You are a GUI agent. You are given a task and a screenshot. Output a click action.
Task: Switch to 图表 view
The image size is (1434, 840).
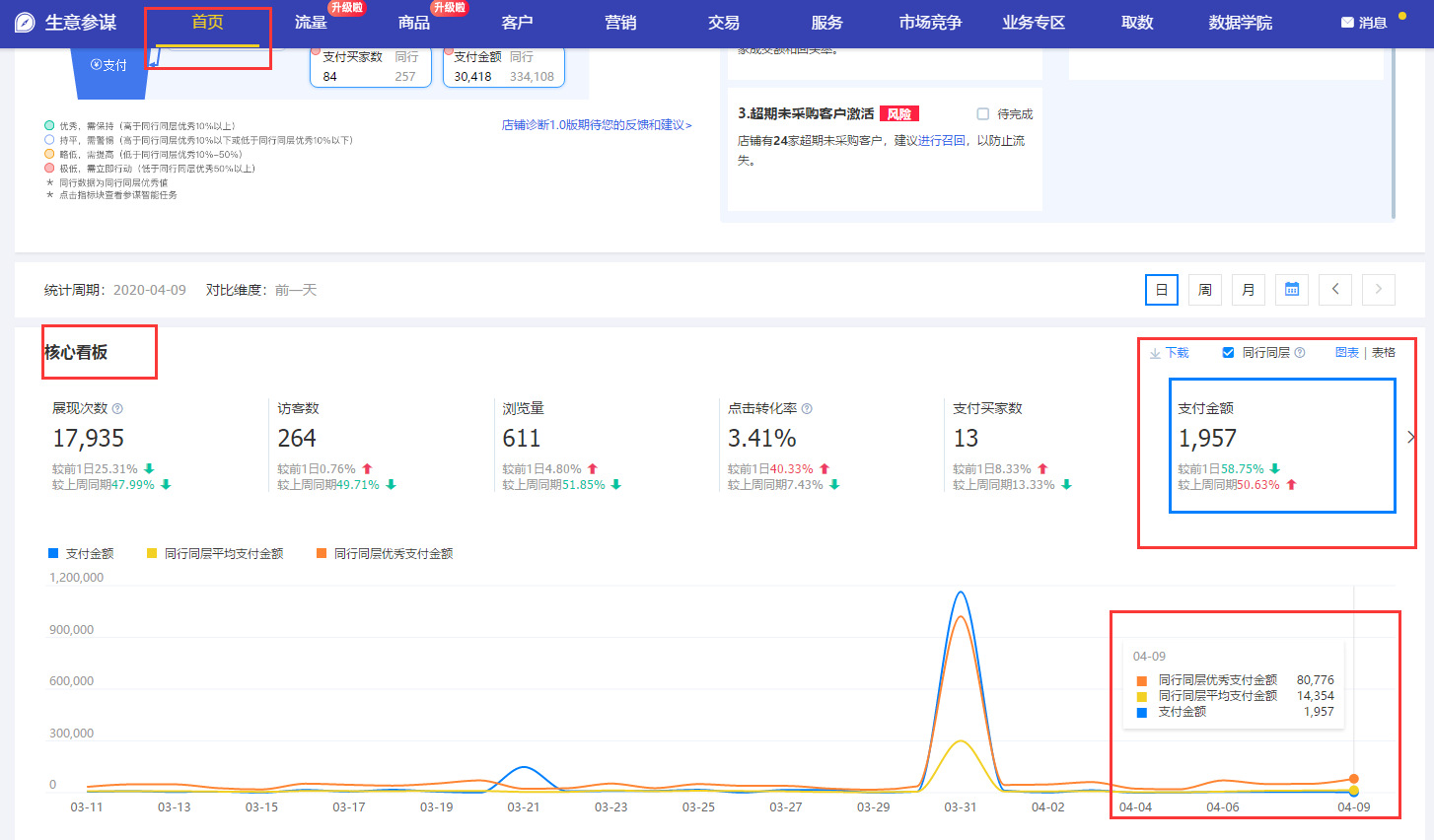click(x=1347, y=353)
